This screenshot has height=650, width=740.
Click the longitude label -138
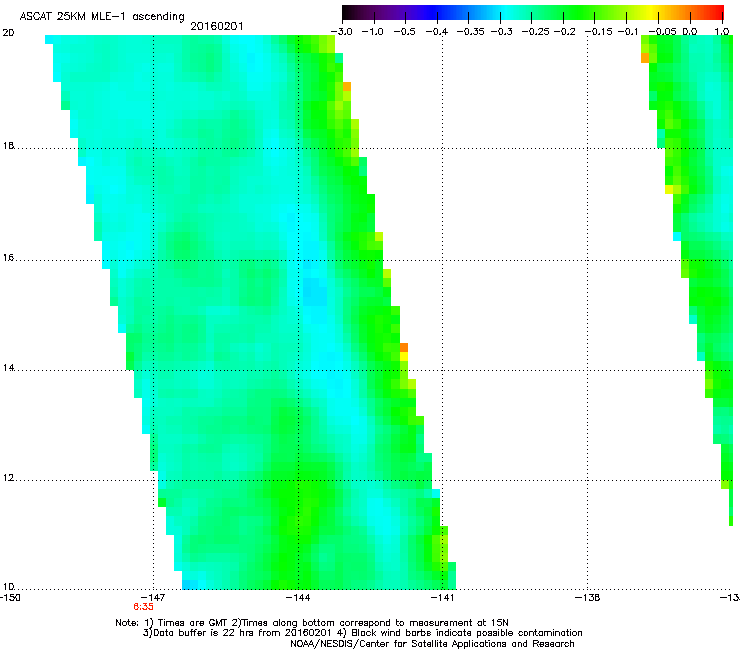[588, 598]
